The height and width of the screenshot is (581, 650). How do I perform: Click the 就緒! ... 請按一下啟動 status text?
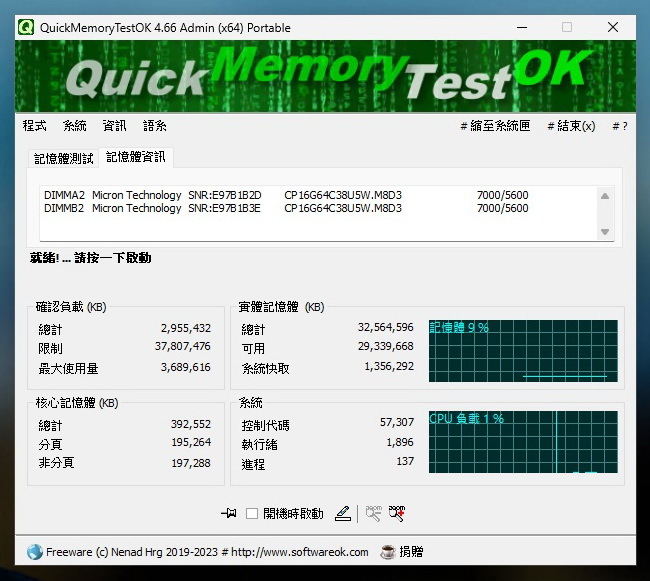click(90, 258)
